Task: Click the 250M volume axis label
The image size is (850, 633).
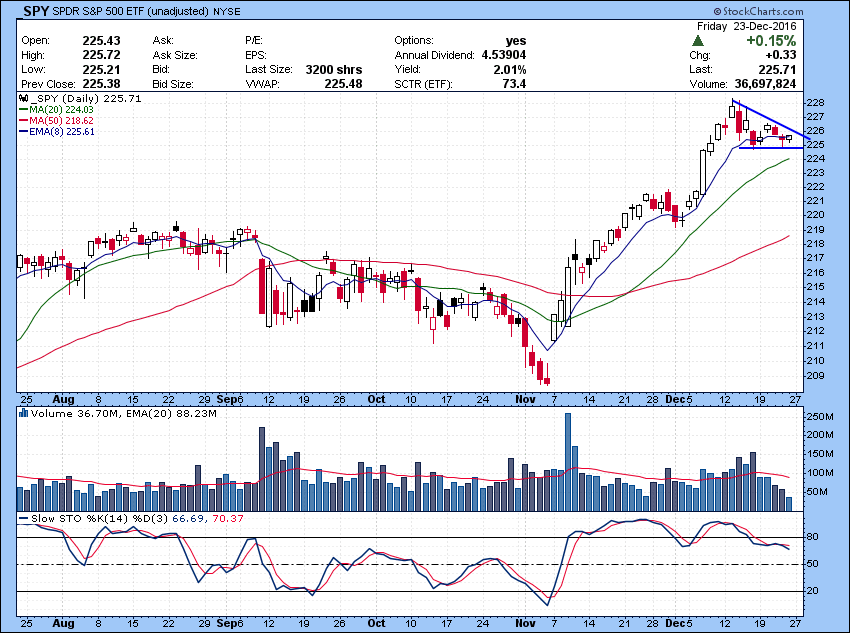Action: pos(820,416)
